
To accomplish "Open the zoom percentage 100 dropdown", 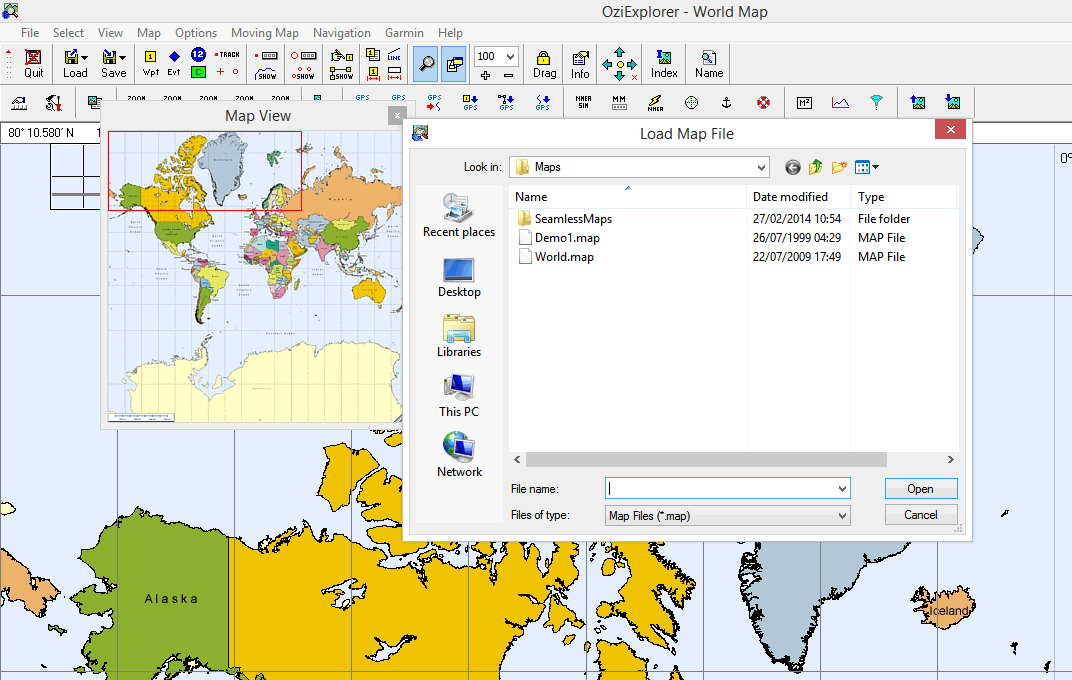I will [x=510, y=56].
